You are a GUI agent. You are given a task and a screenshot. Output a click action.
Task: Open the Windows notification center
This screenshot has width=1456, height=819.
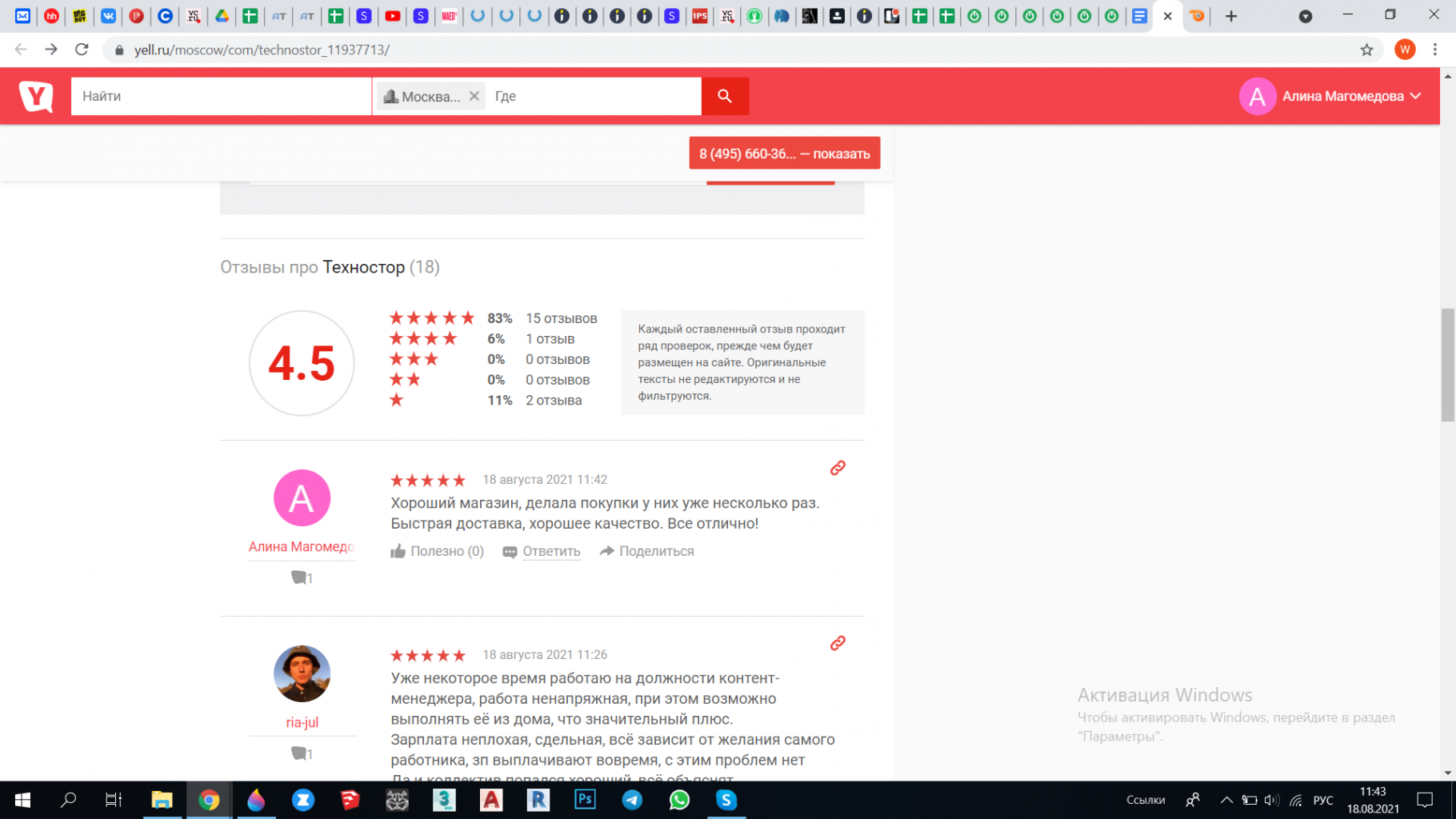tap(1425, 800)
